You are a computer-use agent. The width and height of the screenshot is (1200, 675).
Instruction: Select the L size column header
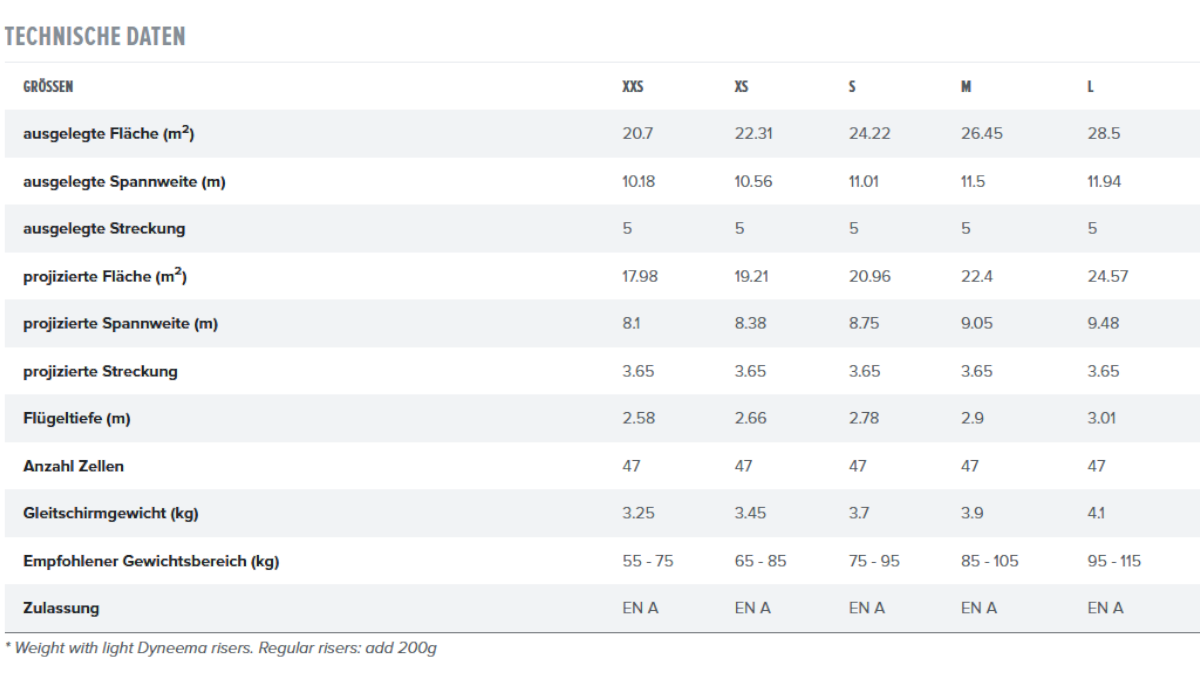(x=1091, y=87)
